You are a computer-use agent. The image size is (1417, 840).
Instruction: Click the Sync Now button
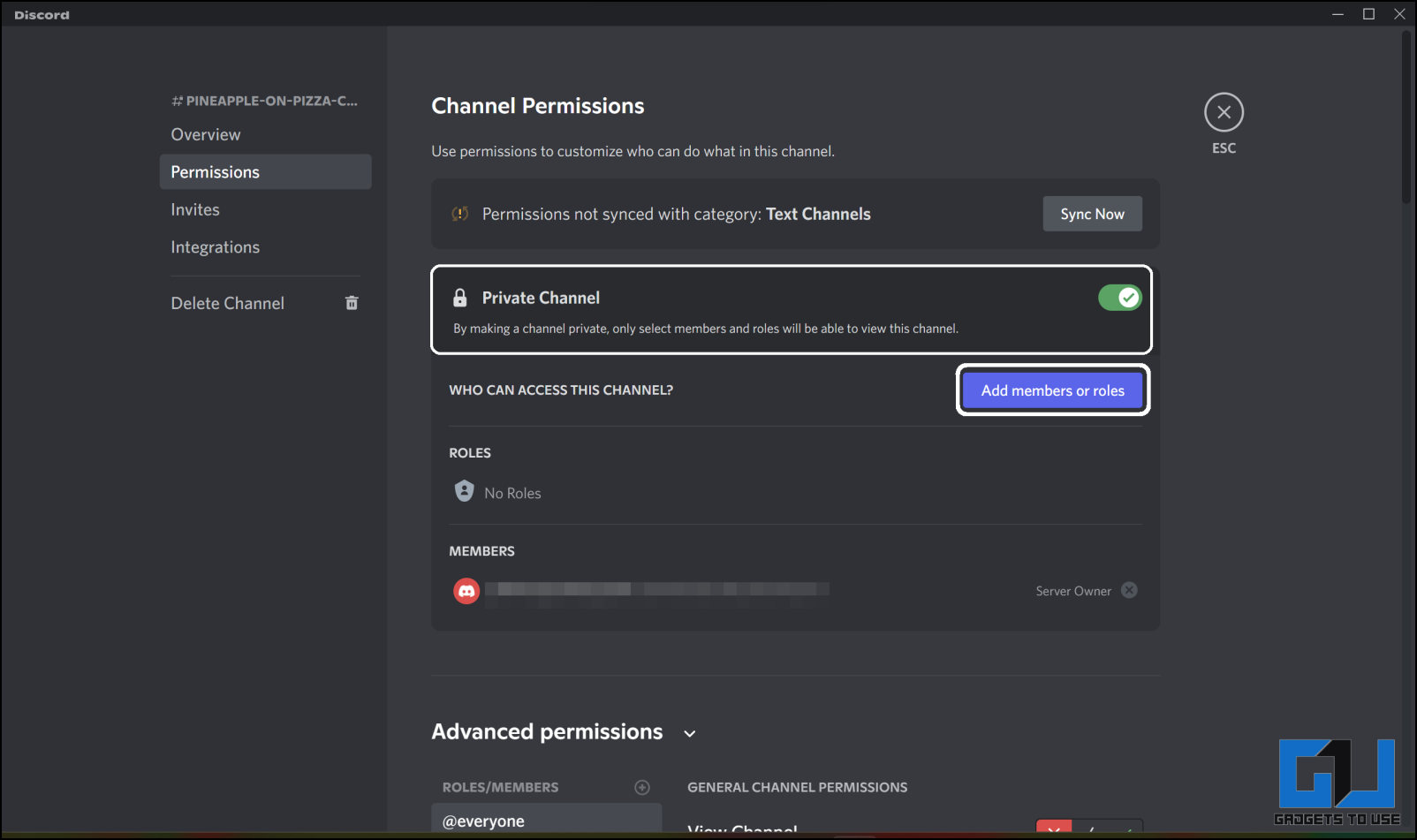(1092, 214)
